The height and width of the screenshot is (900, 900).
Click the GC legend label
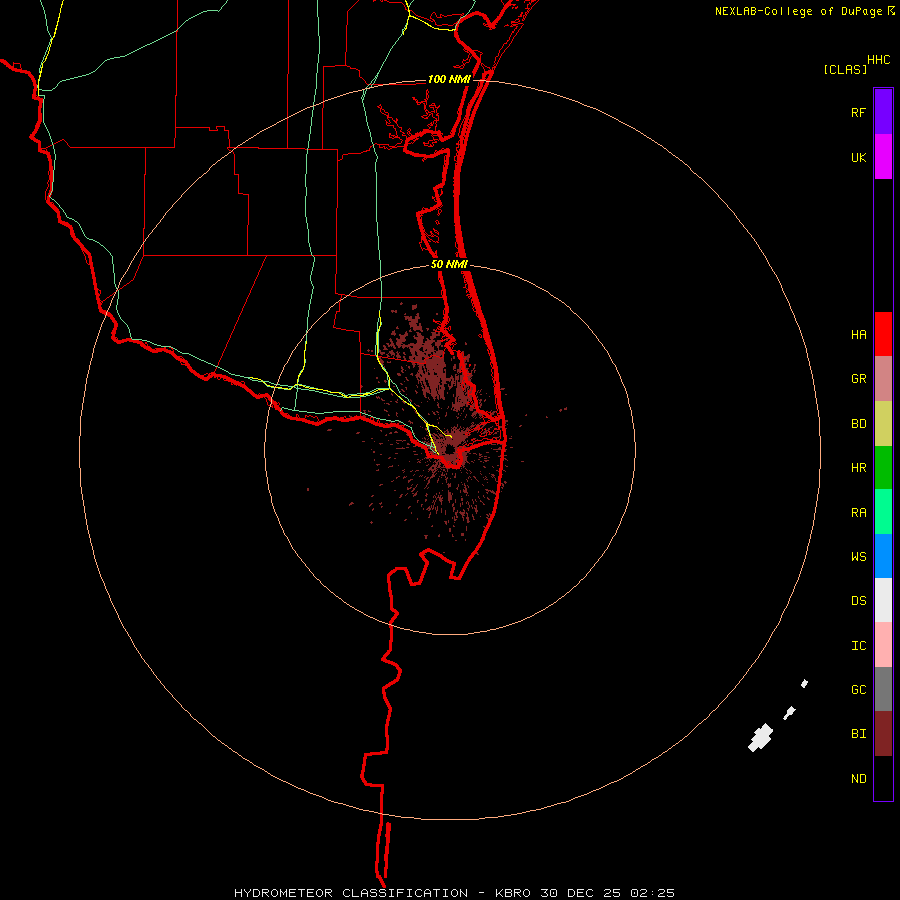(858, 690)
